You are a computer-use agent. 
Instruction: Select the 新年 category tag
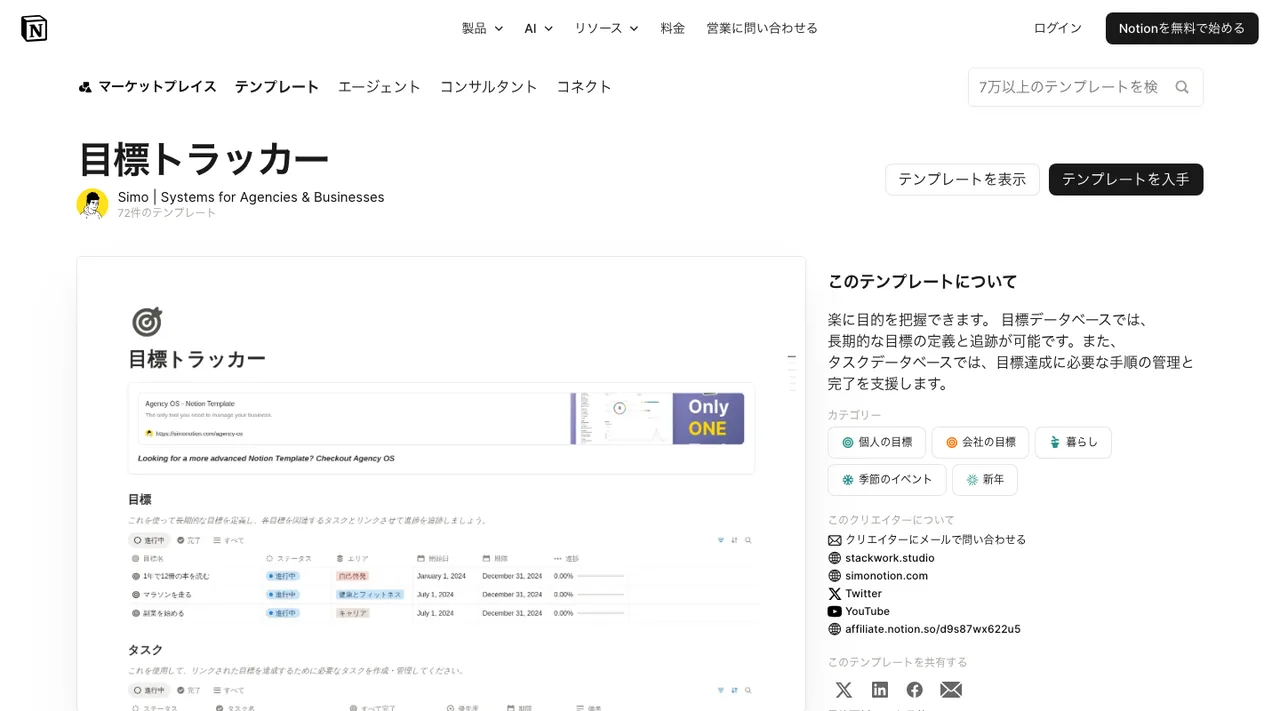click(984, 479)
